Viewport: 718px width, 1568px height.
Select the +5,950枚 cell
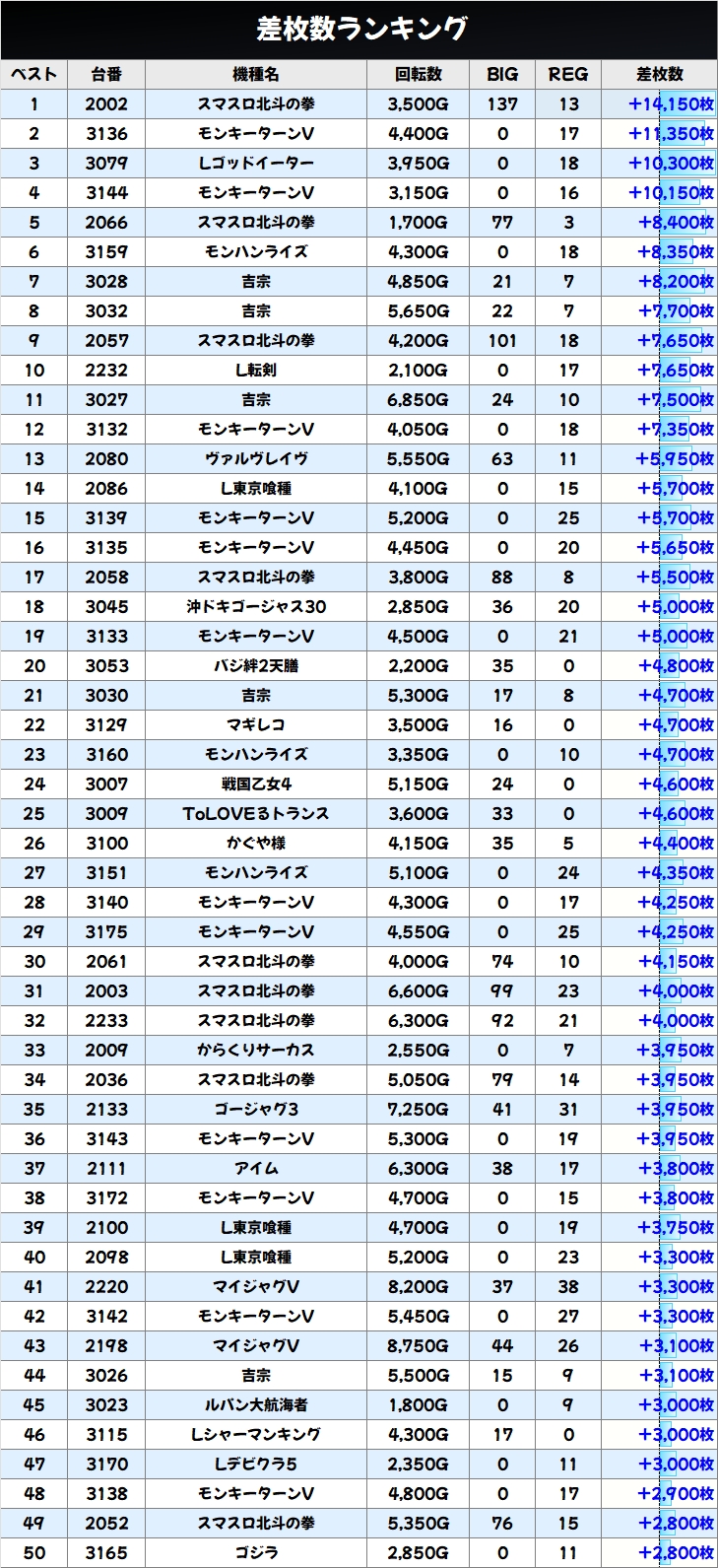[x=659, y=459]
